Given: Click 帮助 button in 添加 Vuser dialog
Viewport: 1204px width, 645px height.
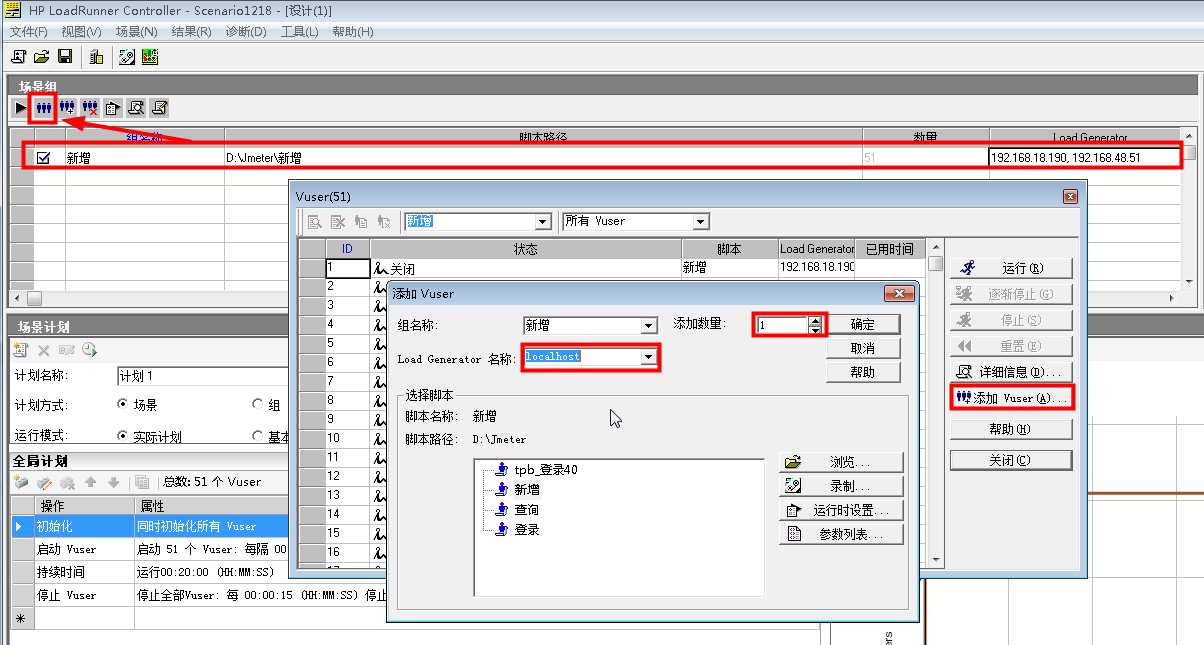Looking at the screenshot, I should click(x=862, y=372).
